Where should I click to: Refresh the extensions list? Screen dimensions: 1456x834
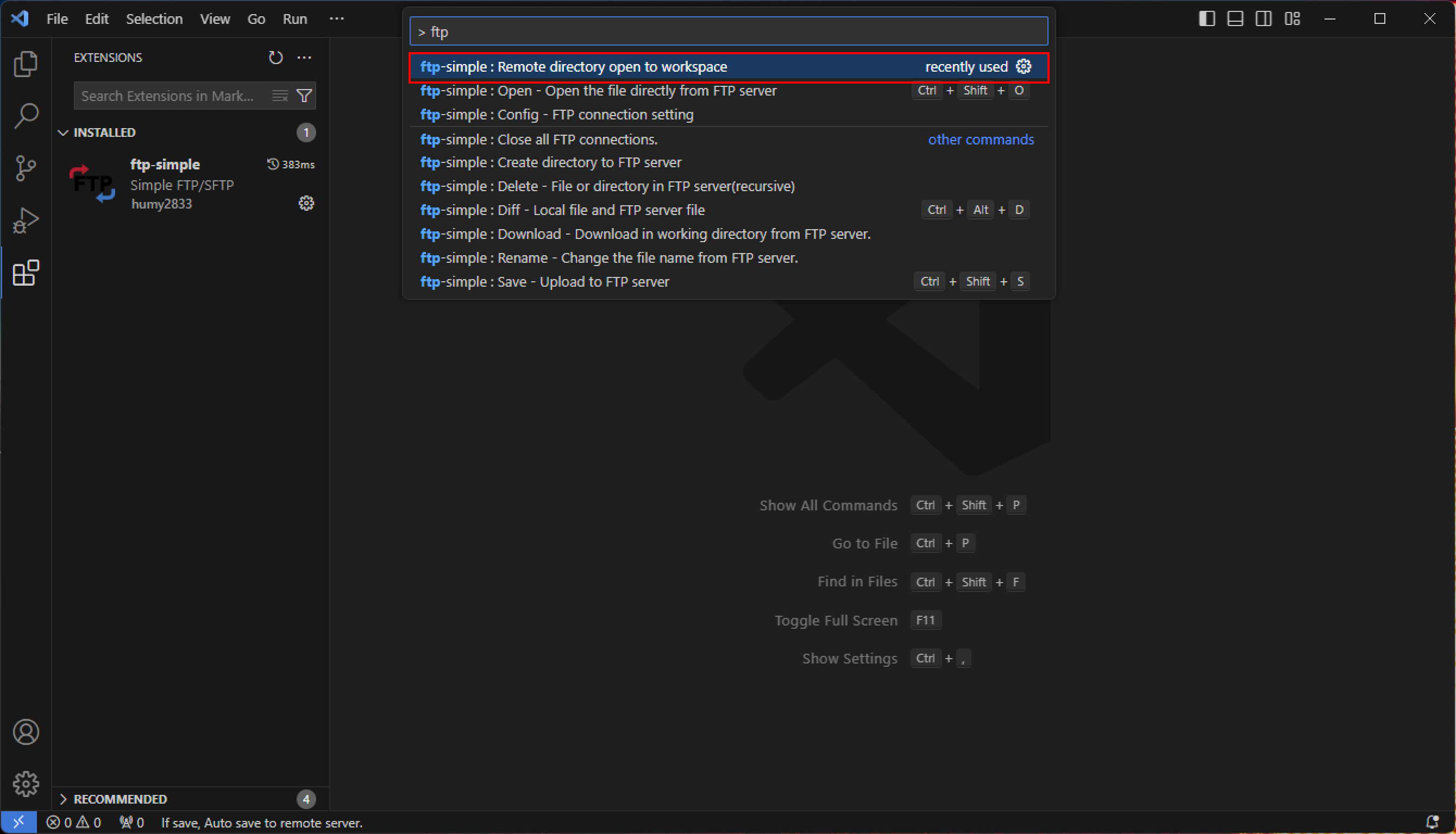(x=275, y=57)
